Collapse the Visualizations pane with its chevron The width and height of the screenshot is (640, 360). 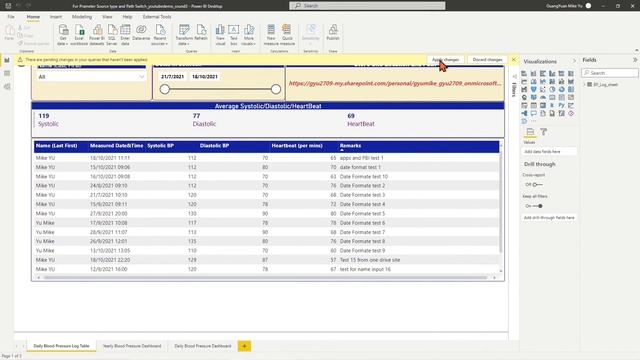point(574,60)
